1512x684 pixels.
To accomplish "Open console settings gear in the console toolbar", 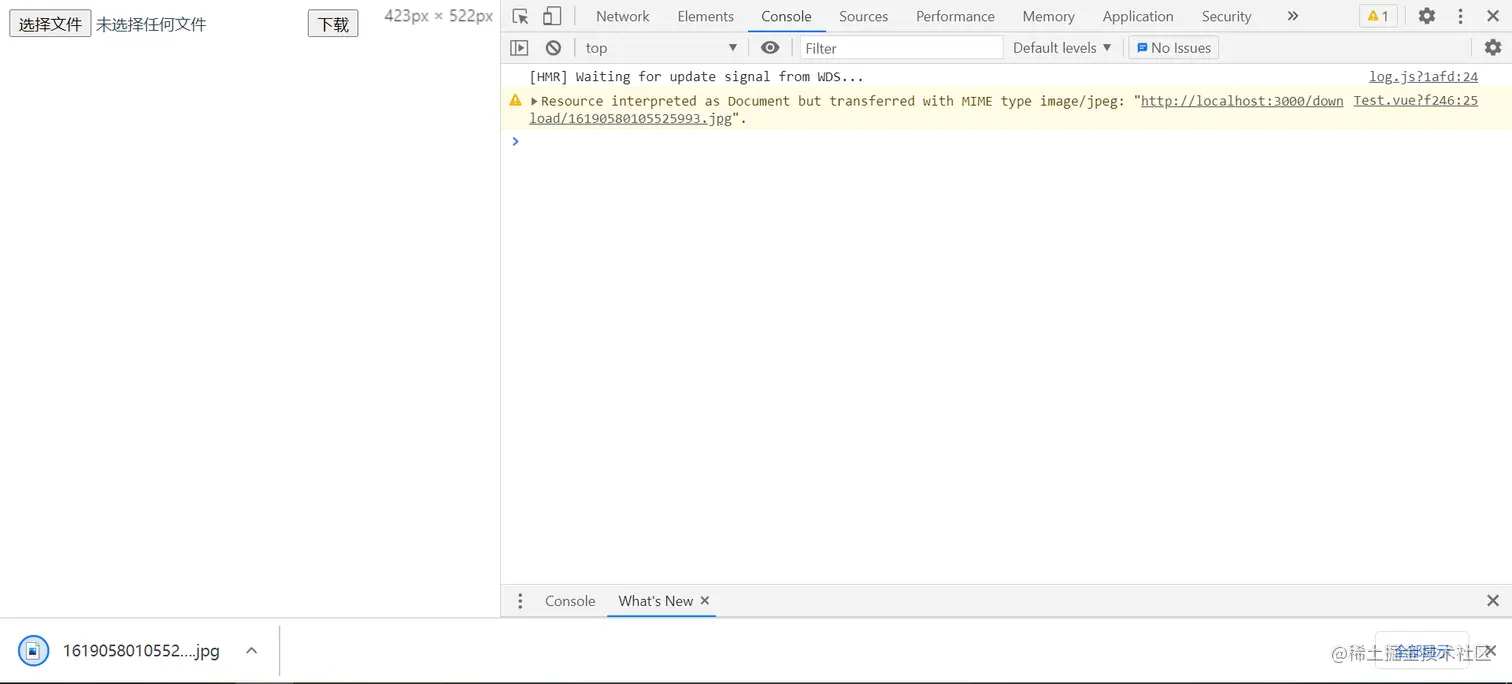I will [1493, 48].
